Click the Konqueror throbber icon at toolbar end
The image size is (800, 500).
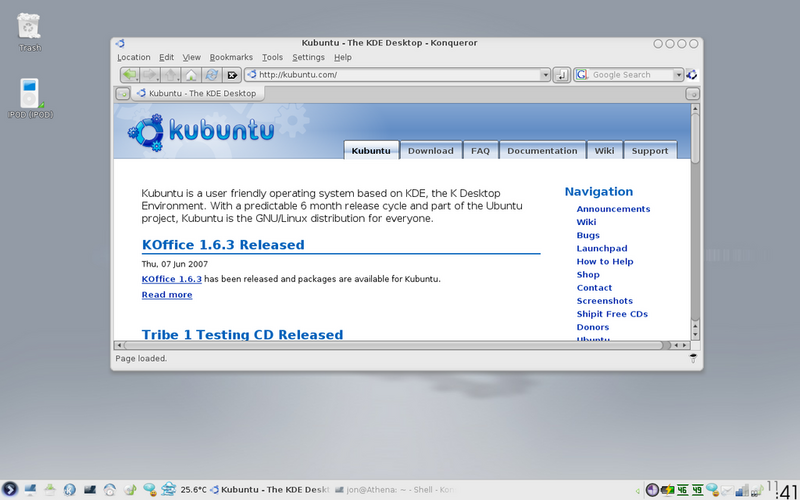click(x=692, y=74)
